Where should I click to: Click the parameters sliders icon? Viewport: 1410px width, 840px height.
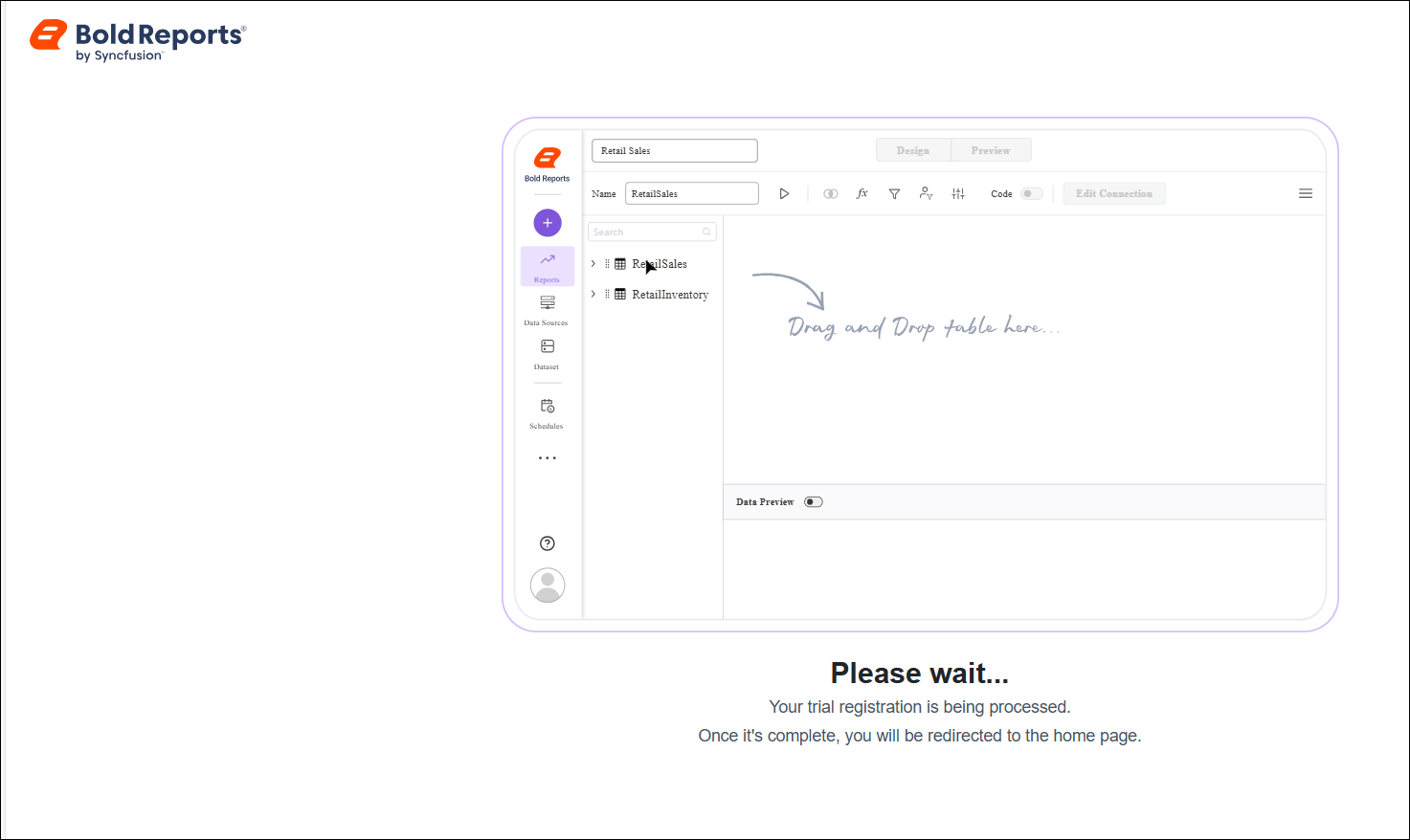pyautogui.click(x=958, y=193)
